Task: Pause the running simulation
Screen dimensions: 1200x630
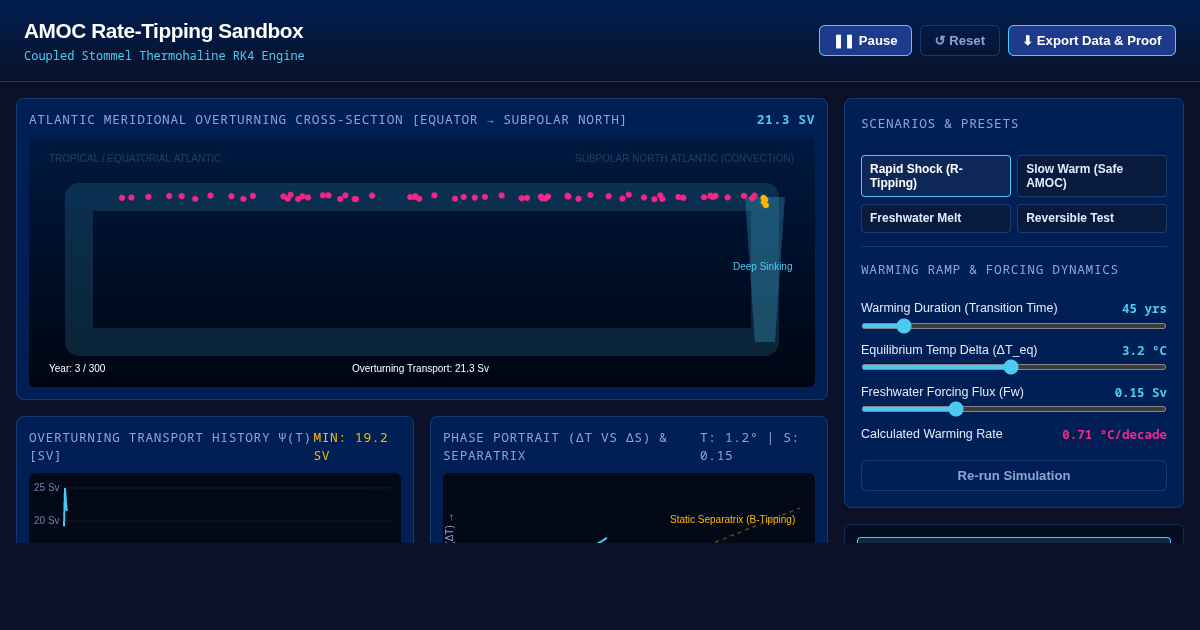Action: [865, 41]
